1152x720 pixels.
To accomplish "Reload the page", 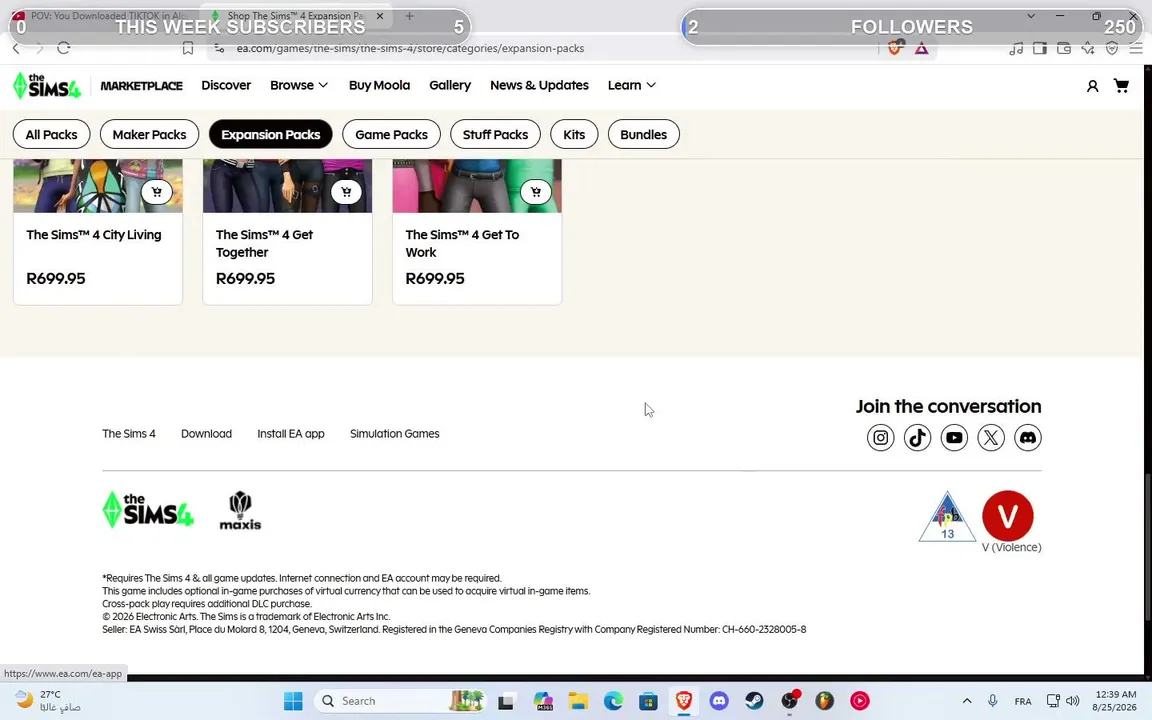I will pos(64,48).
